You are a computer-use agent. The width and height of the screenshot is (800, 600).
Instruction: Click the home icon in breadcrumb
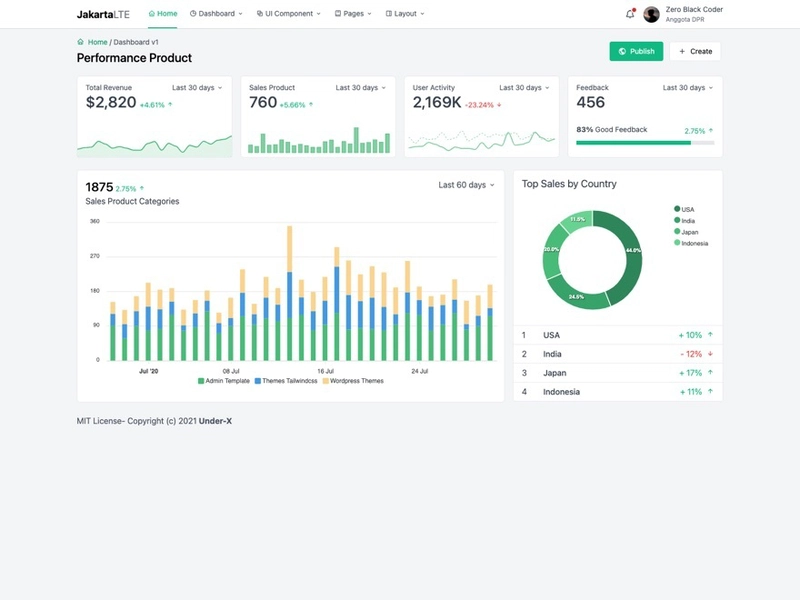(x=80, y=42)
